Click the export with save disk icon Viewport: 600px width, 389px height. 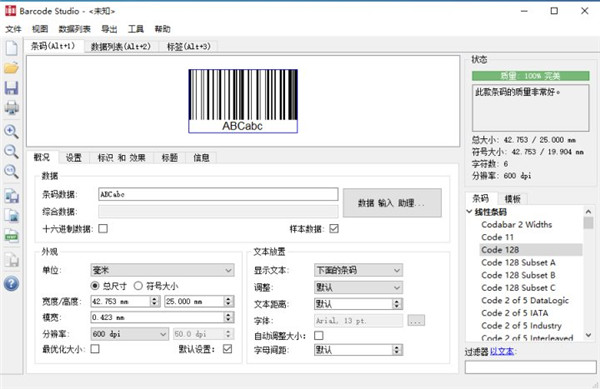(x=11, y=196)
